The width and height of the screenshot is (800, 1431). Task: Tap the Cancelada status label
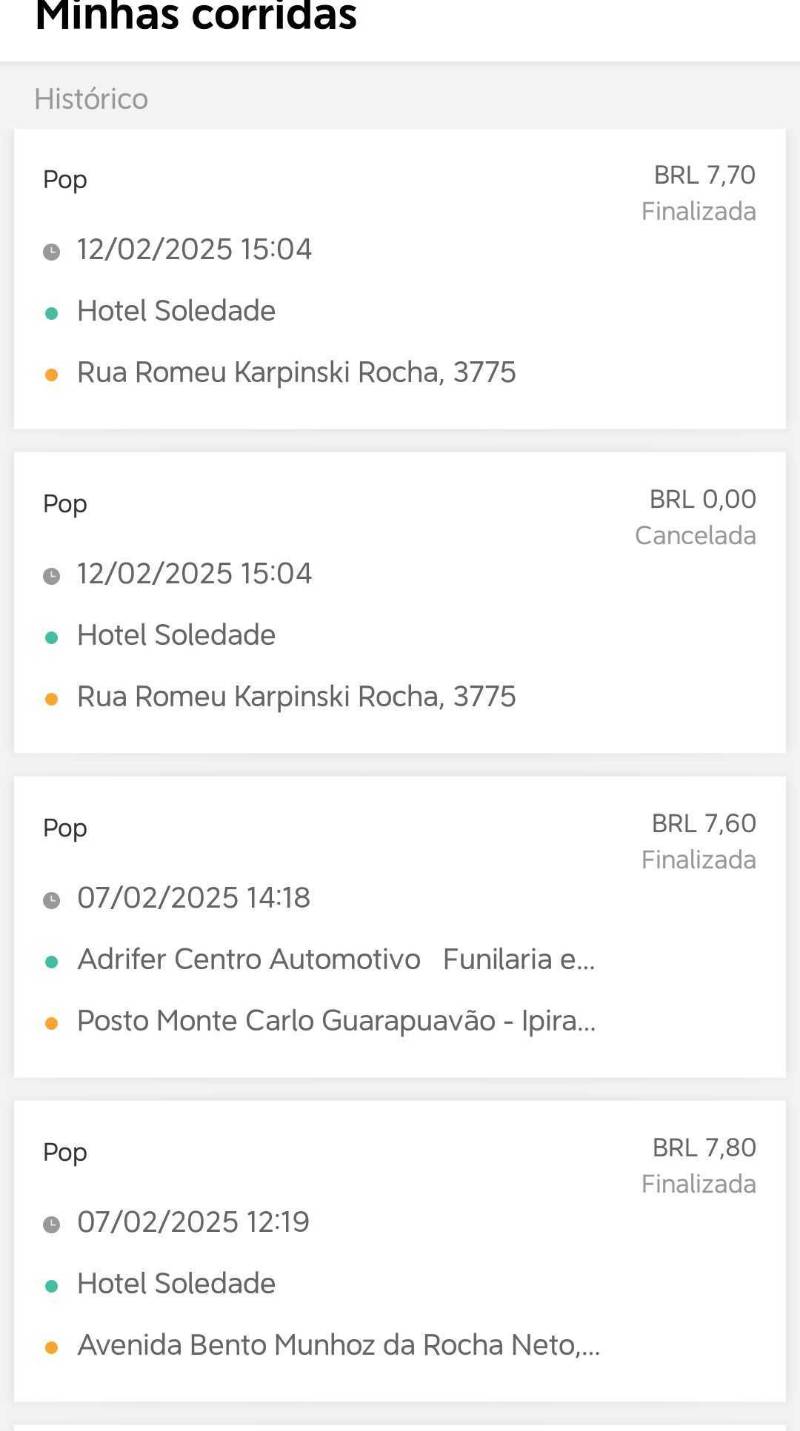[x=695, y=536]
